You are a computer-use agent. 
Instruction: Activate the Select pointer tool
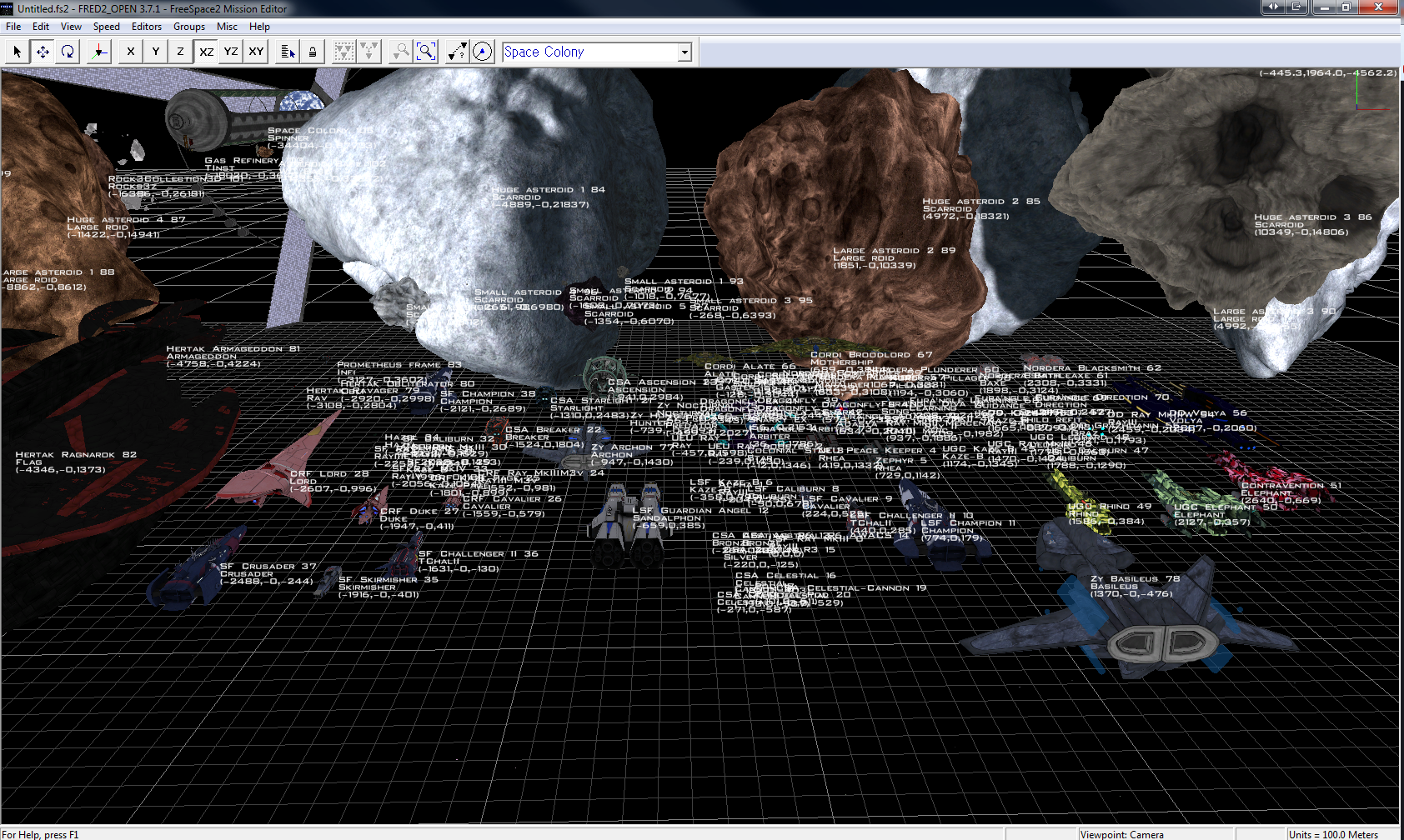coord(18,52)
